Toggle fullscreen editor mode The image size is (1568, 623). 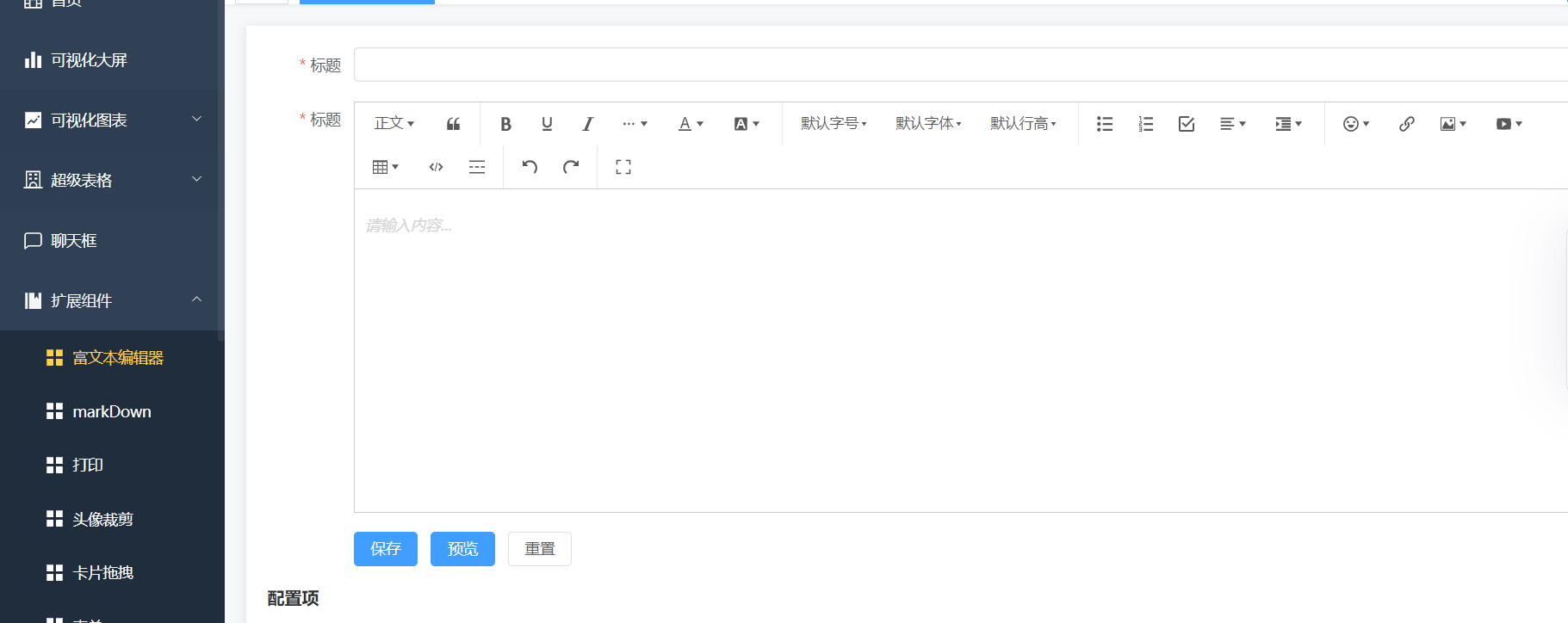coord(623,167)
